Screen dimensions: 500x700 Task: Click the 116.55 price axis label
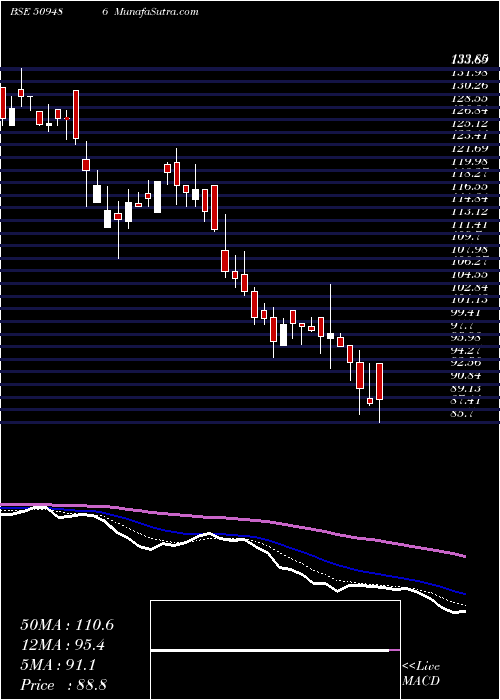[x=469, y=187]
